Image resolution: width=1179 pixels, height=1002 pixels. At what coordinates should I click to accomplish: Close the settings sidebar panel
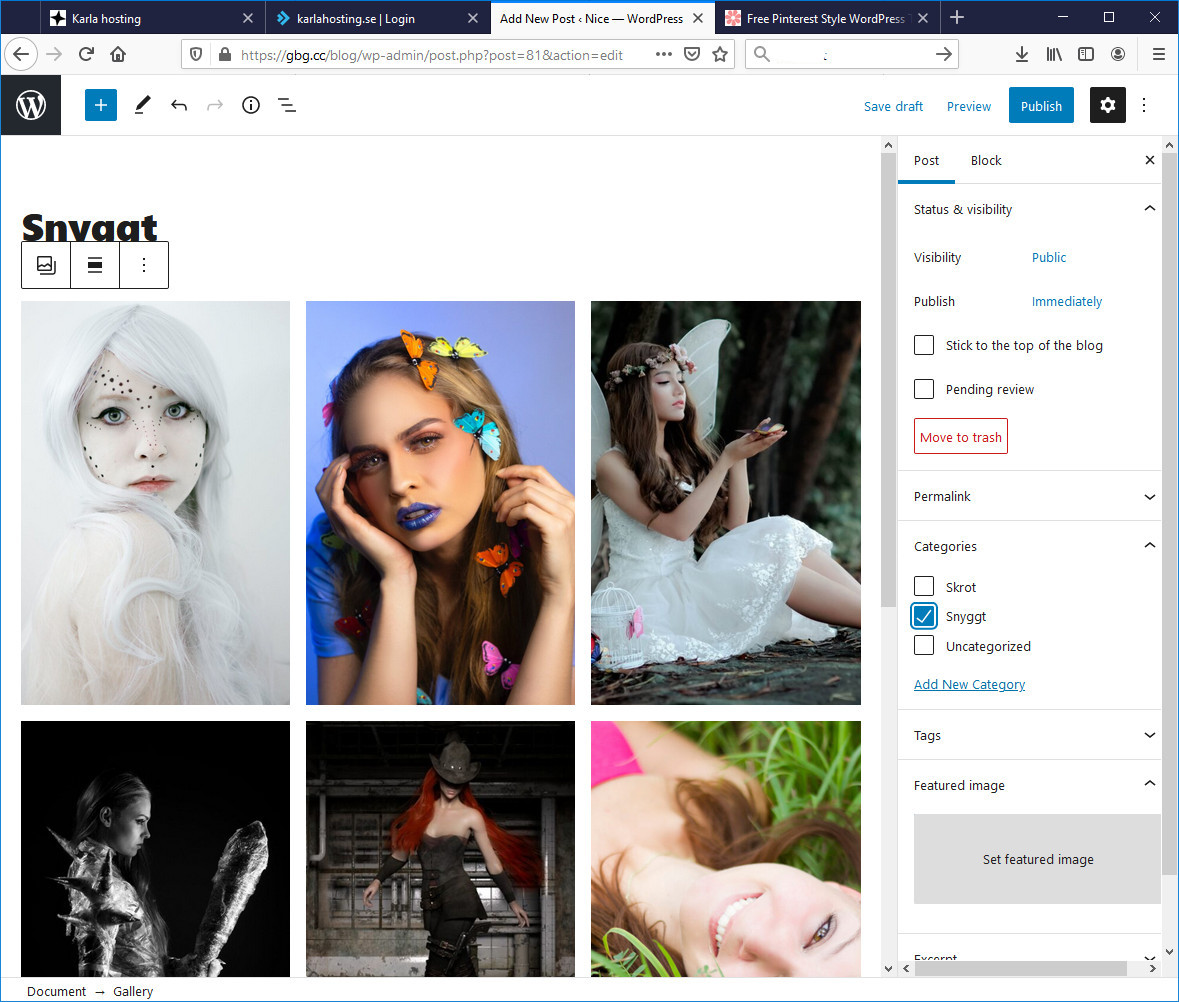click(1150, 160)
